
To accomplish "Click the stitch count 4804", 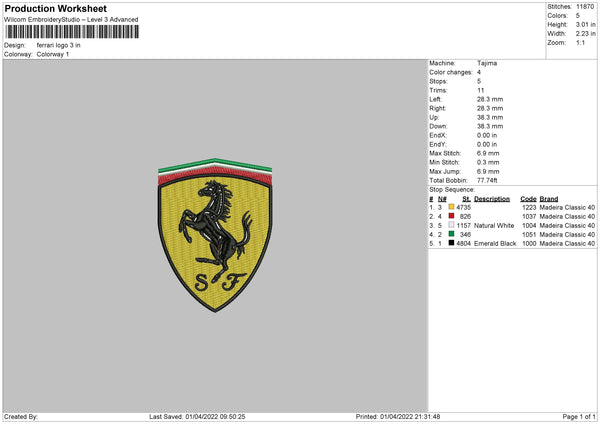I will click(x=463, y=243).
